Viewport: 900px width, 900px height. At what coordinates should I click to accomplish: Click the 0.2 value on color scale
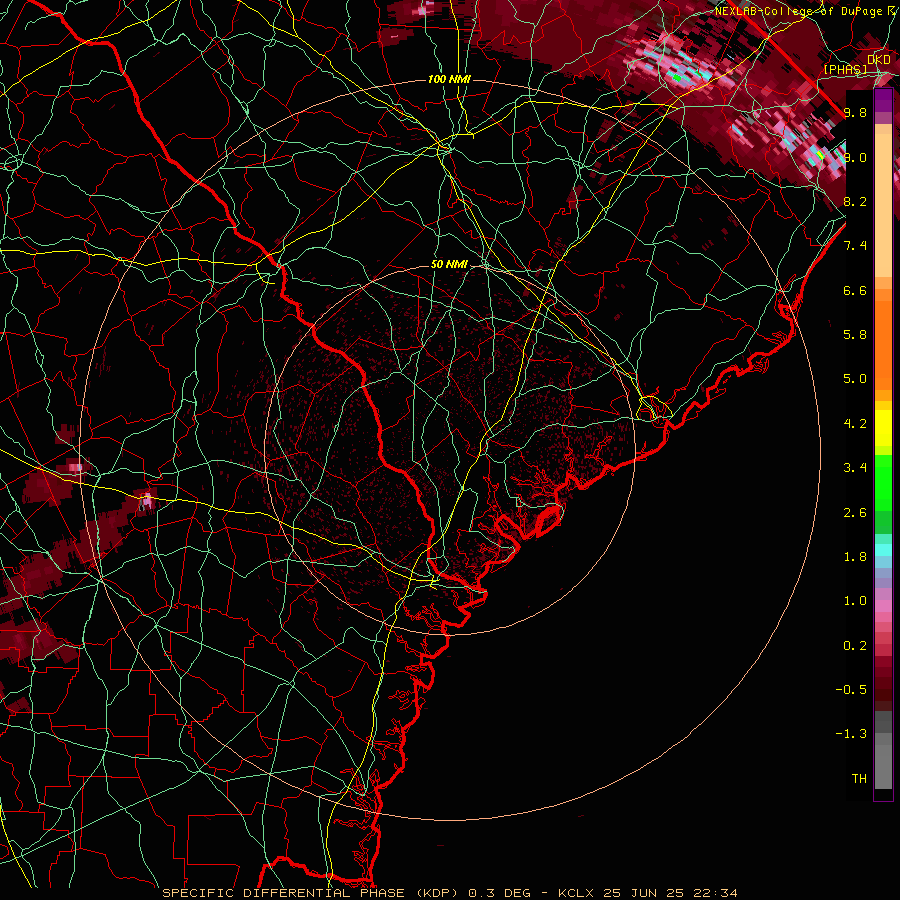pyautogui.click(x=855, y=646)
